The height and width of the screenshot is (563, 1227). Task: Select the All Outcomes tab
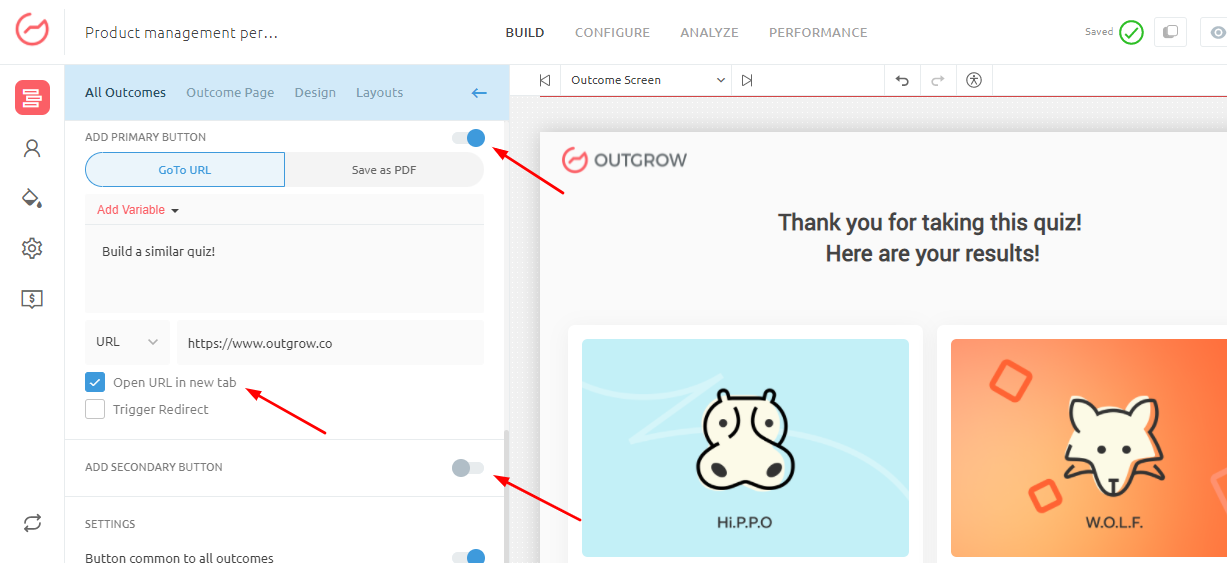click(125, 92)
